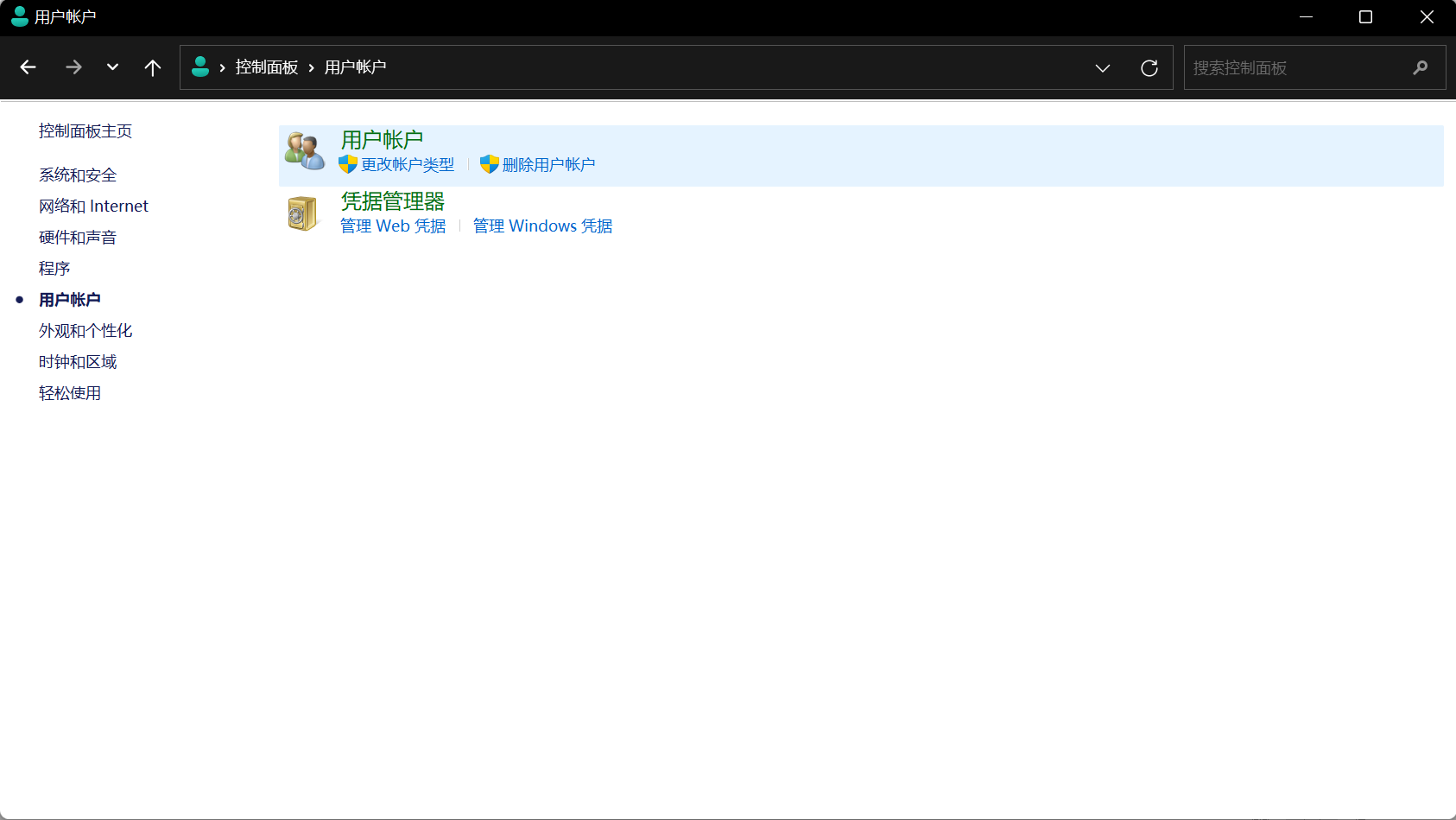Close the 用户帐户 window

click(1427, 17)
